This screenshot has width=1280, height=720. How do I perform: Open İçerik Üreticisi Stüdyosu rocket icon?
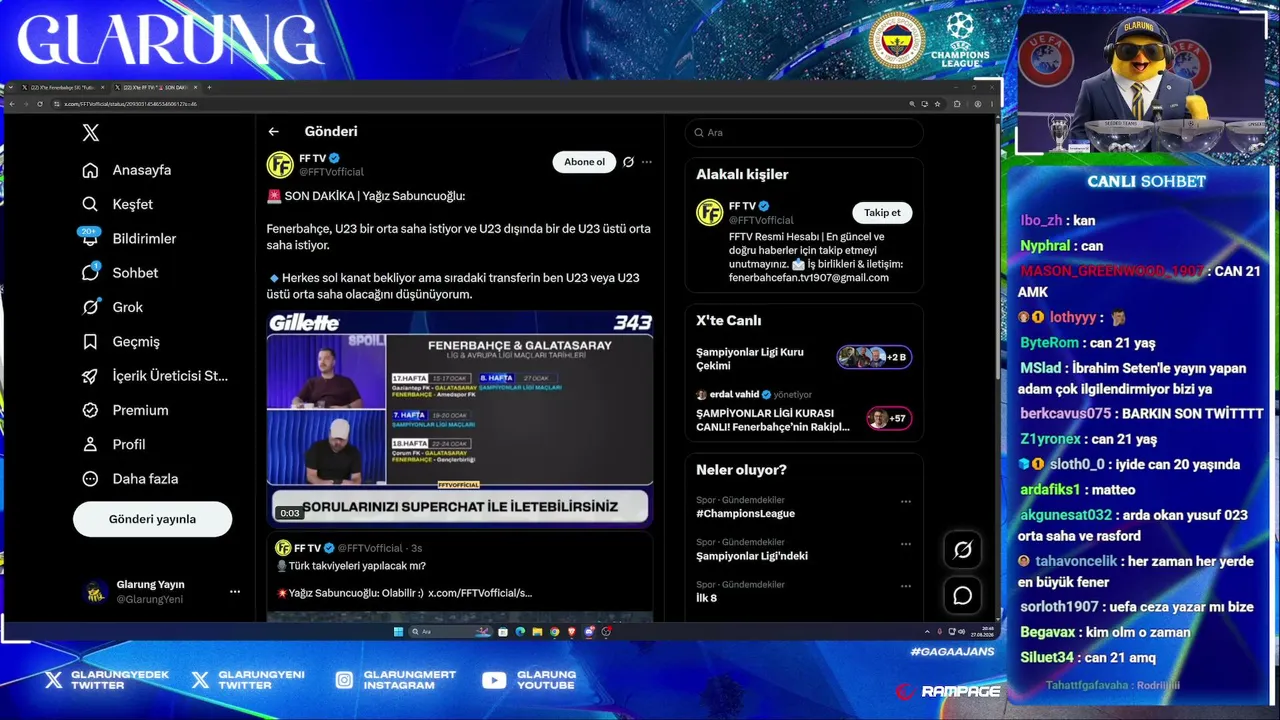91,376
